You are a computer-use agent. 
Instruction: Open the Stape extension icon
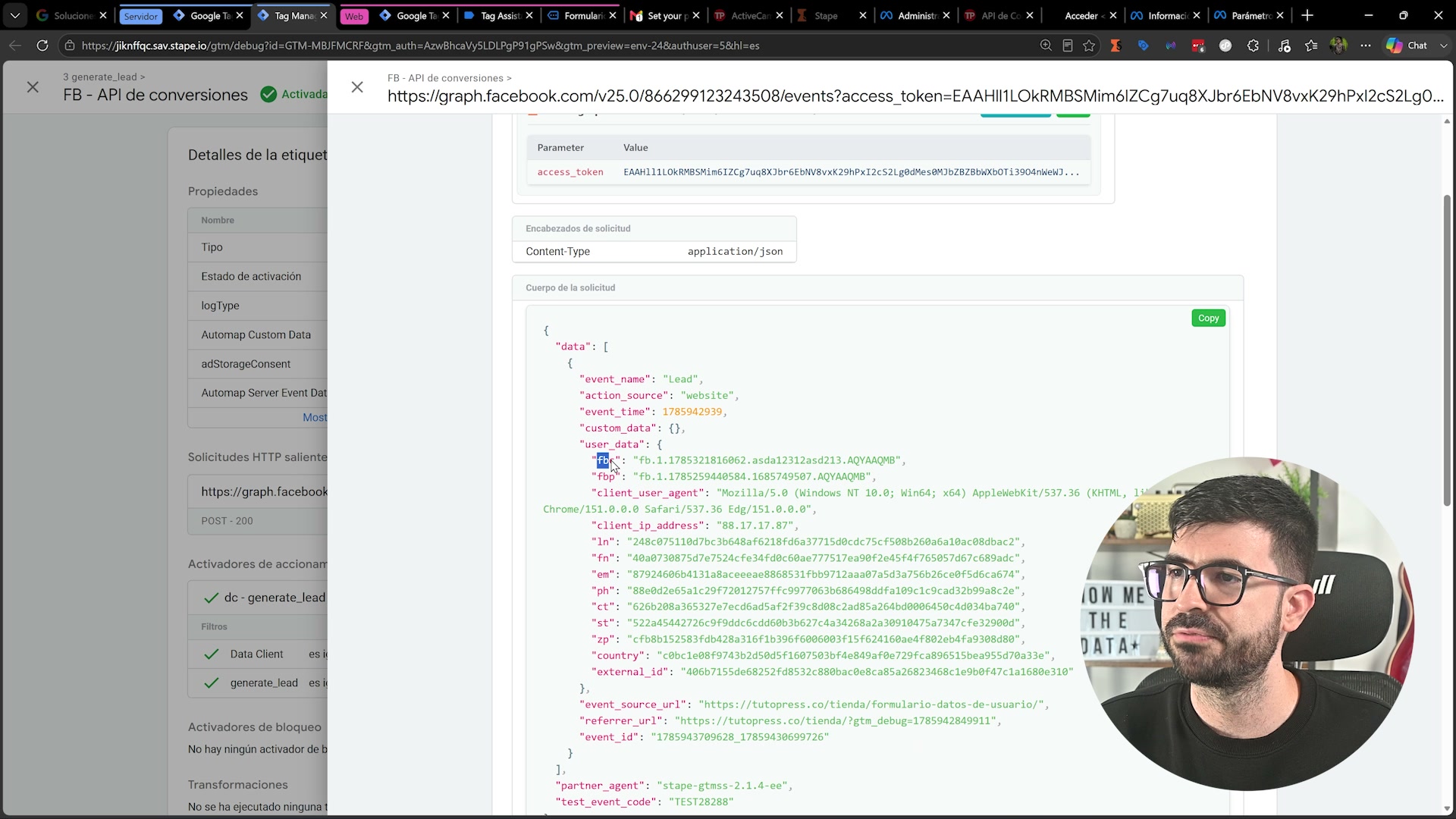tap(1116, 45)
